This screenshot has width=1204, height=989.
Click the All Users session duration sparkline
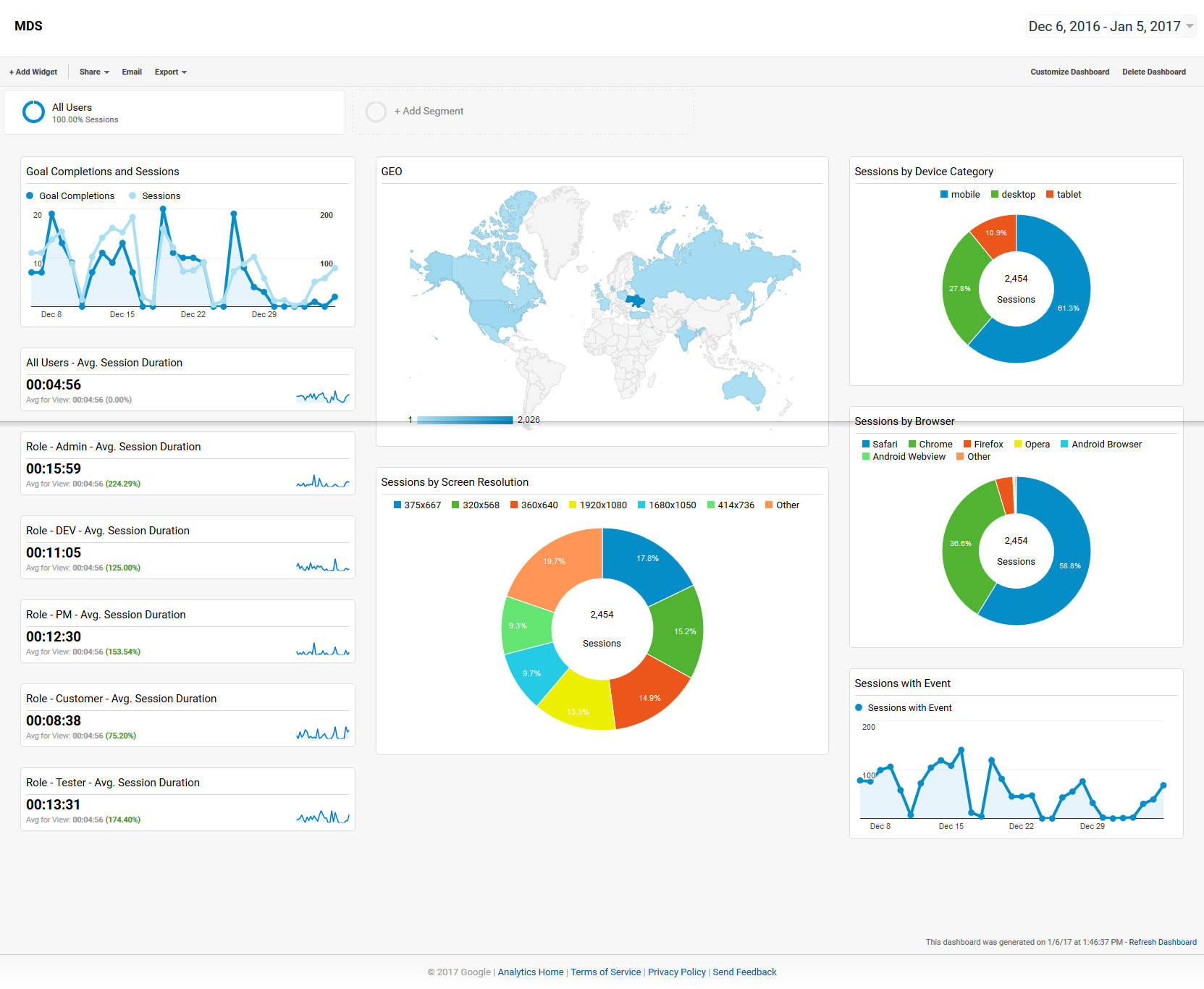click(323, 396)
